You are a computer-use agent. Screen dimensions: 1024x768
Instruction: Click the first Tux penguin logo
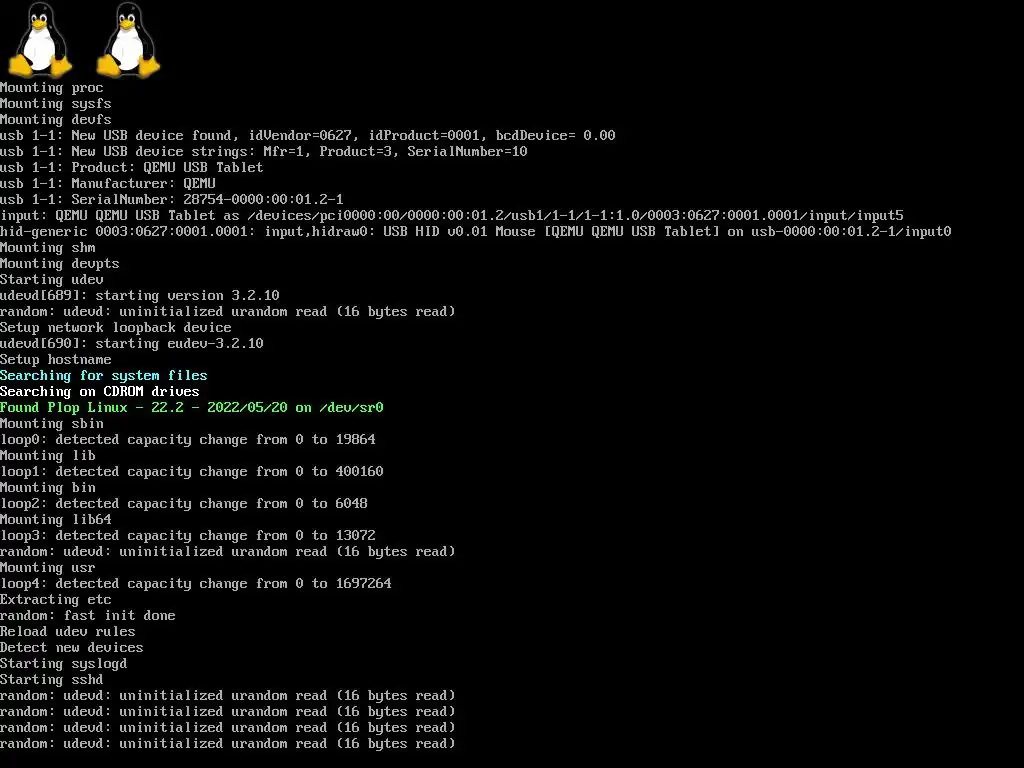(40, 40)
